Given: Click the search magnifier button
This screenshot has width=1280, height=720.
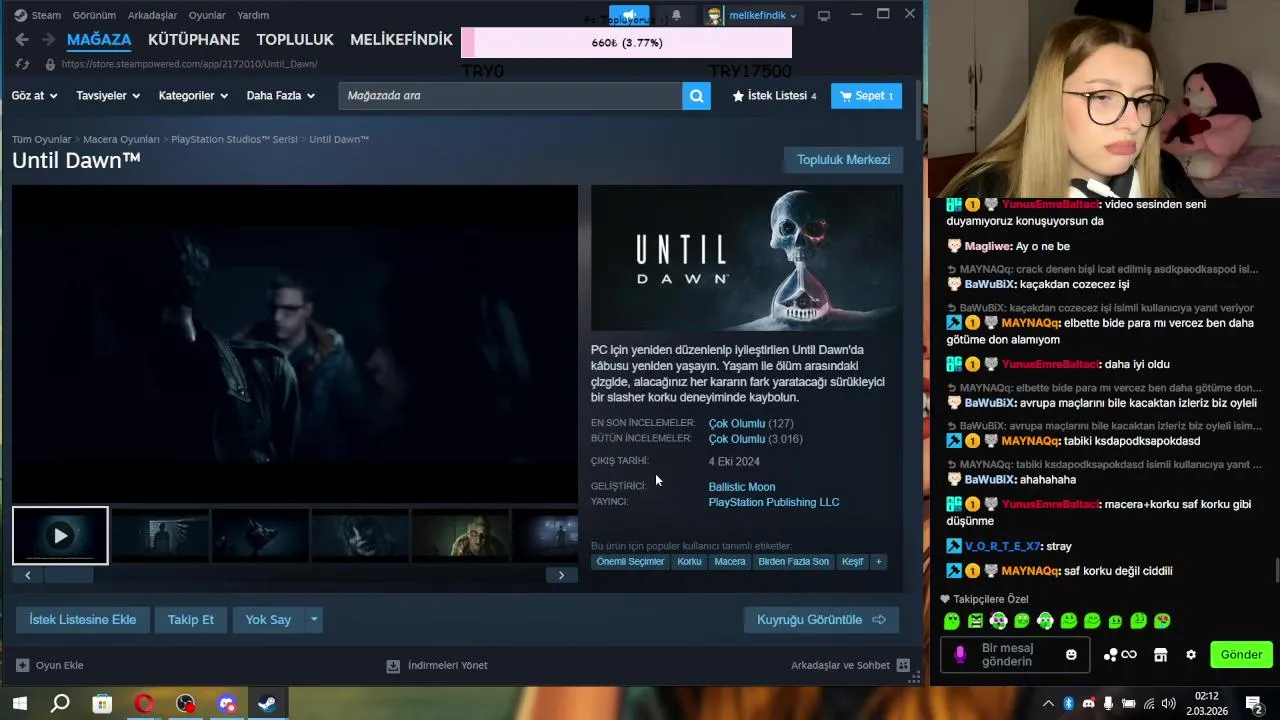Looking at the screenshot, I should pos(696,96).
